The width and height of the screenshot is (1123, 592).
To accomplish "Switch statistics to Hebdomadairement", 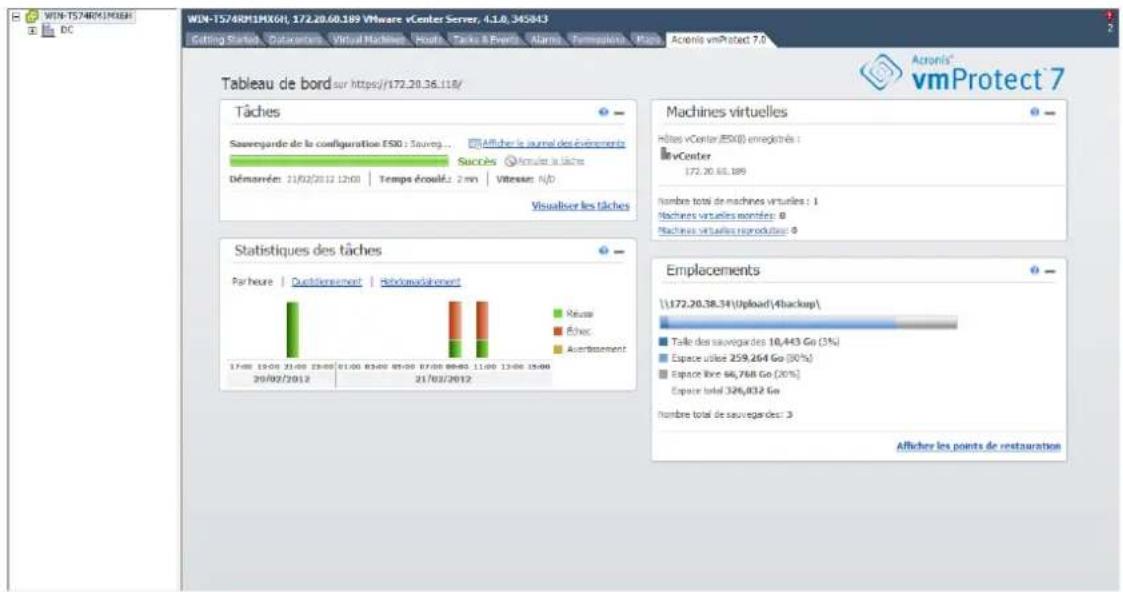I will [420, 282].
